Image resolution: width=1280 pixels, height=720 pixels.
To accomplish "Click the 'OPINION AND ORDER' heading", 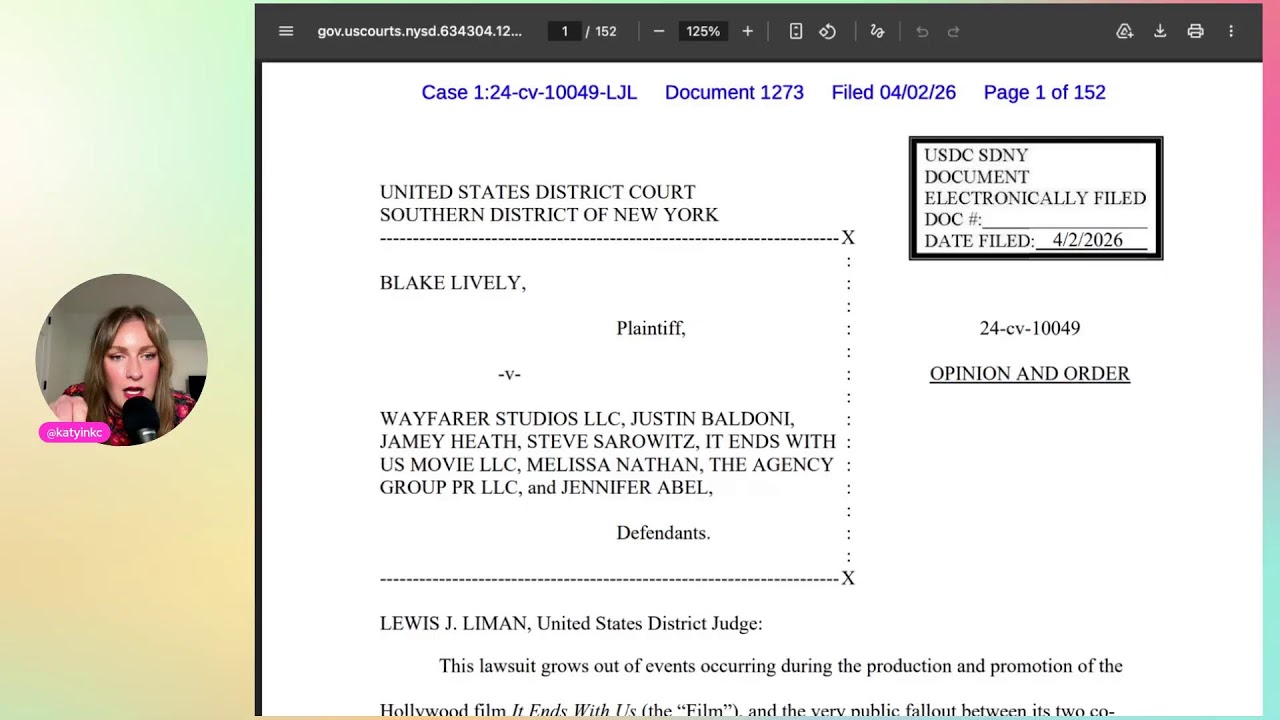I will 1030,374.
